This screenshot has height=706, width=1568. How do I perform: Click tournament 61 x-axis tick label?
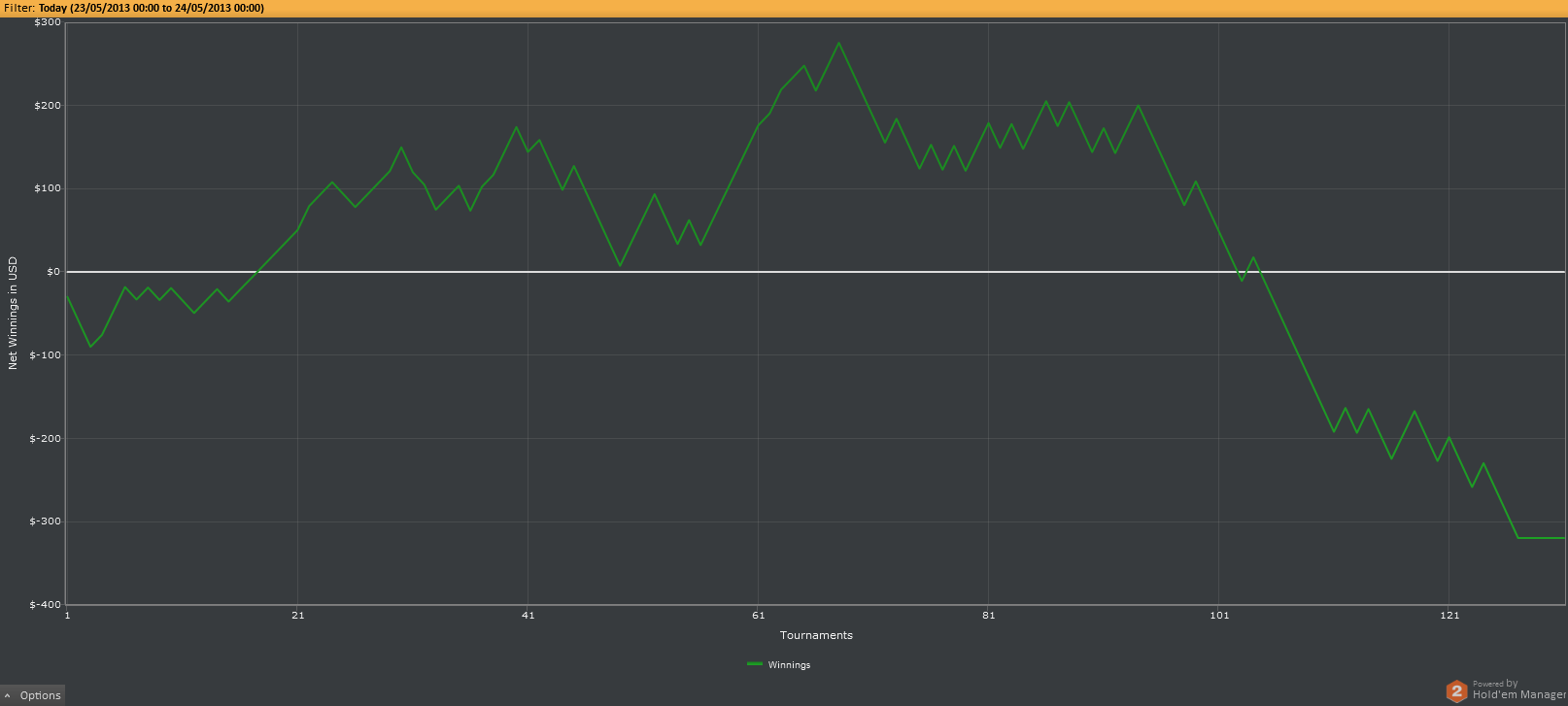pyautogui.click(x=758, y=615)
